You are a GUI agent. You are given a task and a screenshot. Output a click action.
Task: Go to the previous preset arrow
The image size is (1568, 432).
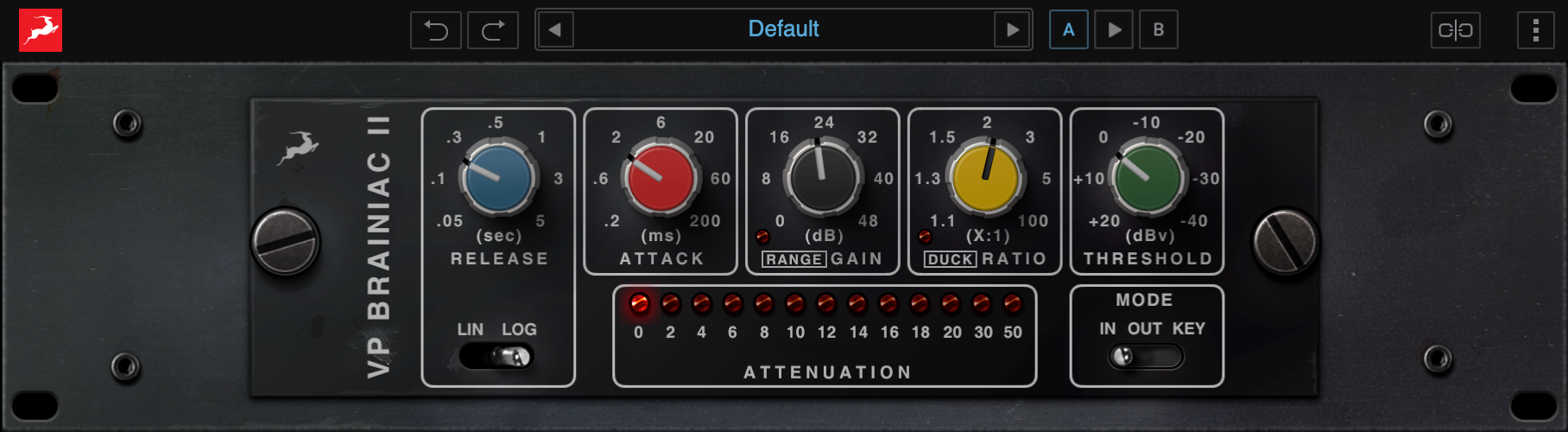555,30
